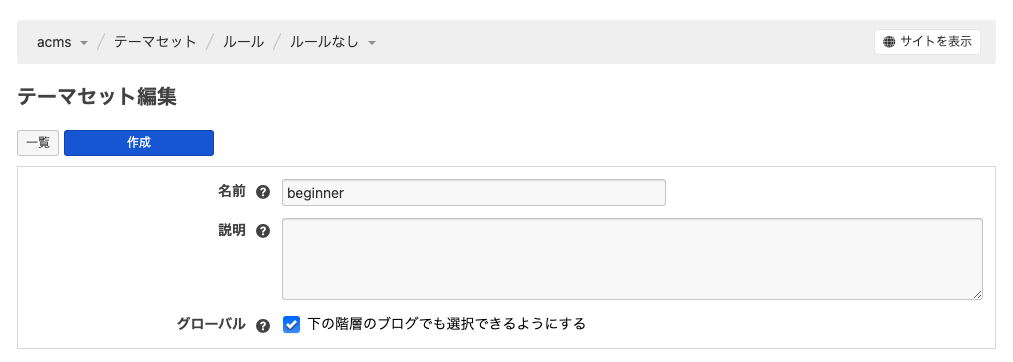The width and height of the screenshot is (1013, 362).
Task: Expand the acms dropdown arrow
Action: click(x=83, y=43)
